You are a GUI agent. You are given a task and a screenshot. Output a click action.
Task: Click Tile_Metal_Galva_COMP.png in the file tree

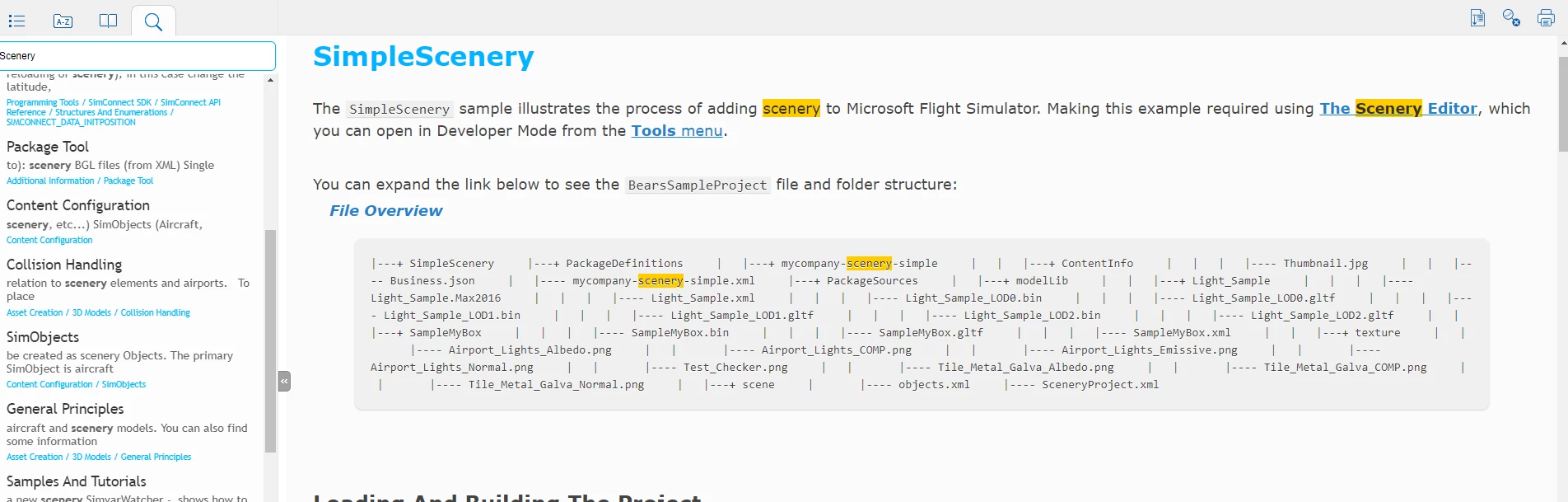1346,367
